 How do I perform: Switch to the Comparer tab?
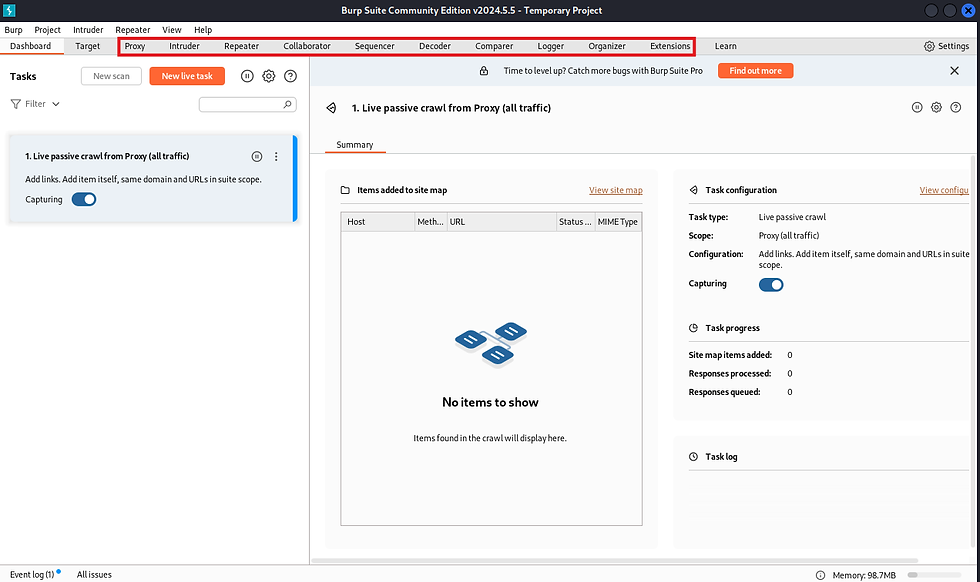click(494, 46)
